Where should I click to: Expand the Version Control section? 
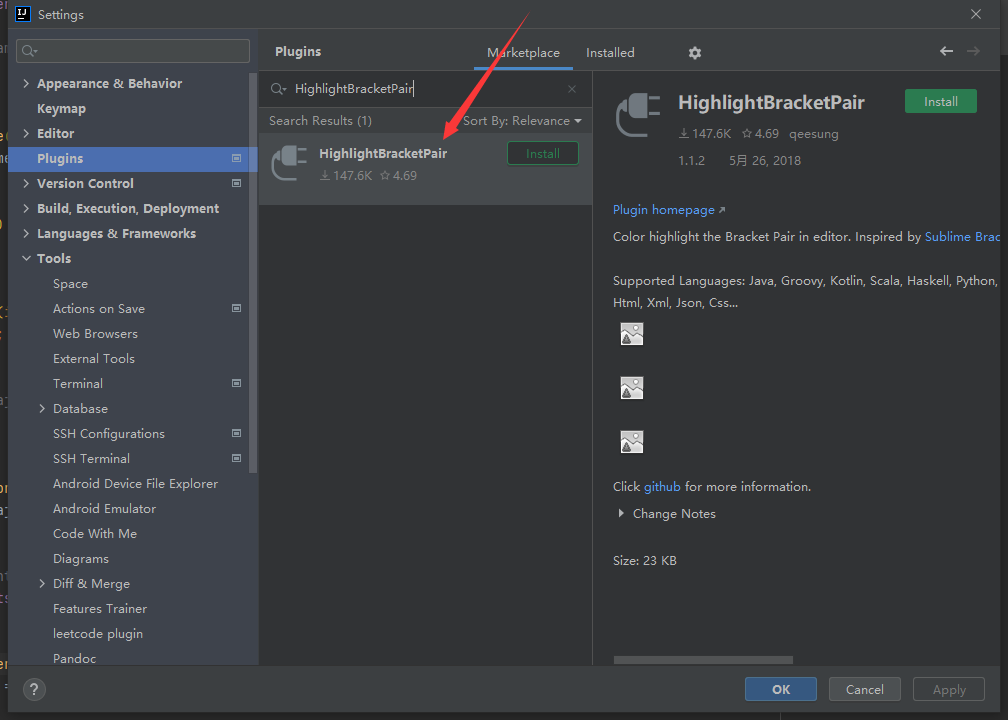[26, 183]
